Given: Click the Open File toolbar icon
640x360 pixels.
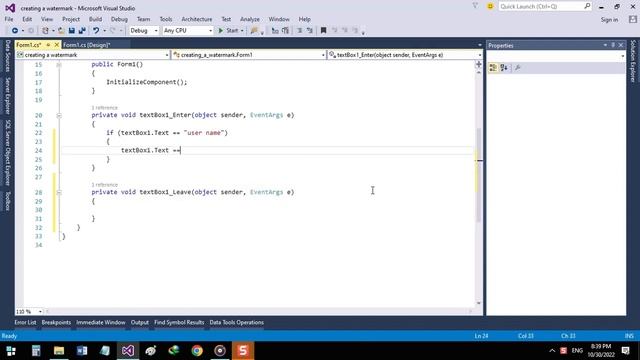Looking at the screenshot, I should click(61, 31).
